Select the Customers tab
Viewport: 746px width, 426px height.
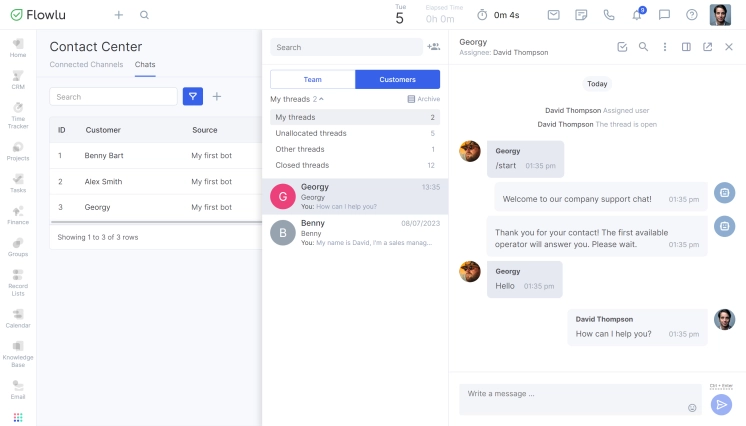397,79
